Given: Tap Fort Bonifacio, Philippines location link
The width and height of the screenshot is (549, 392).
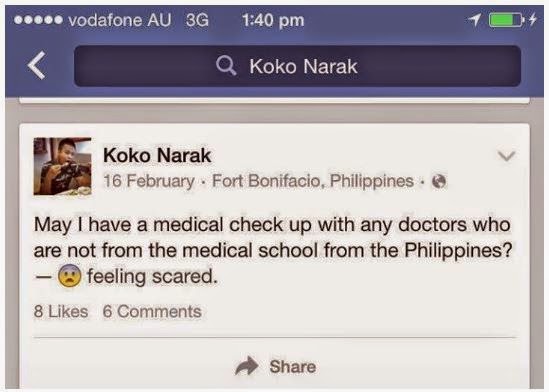Looking at the screenshot, I should pos(313,181).
